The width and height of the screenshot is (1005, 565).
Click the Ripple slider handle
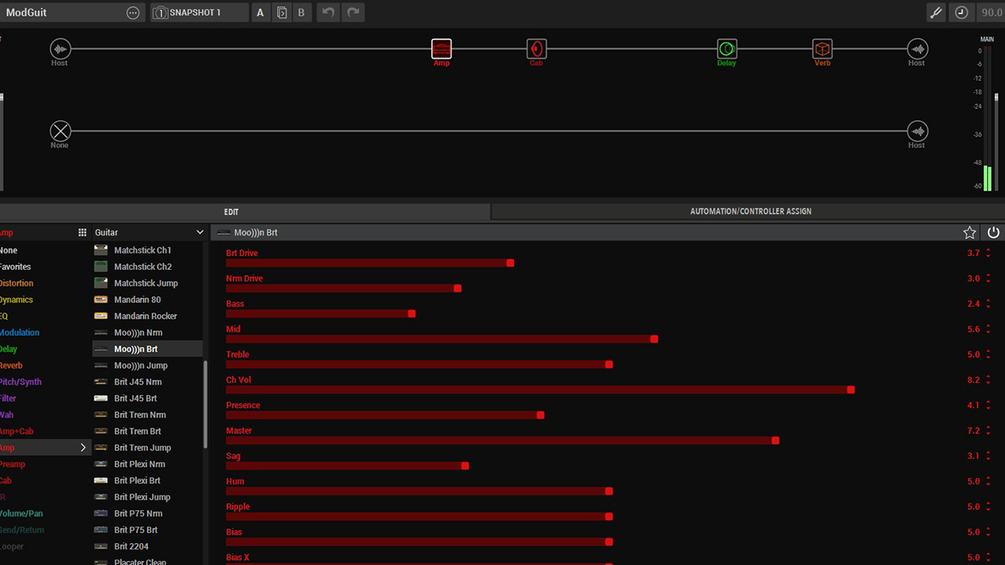[609, 516]
